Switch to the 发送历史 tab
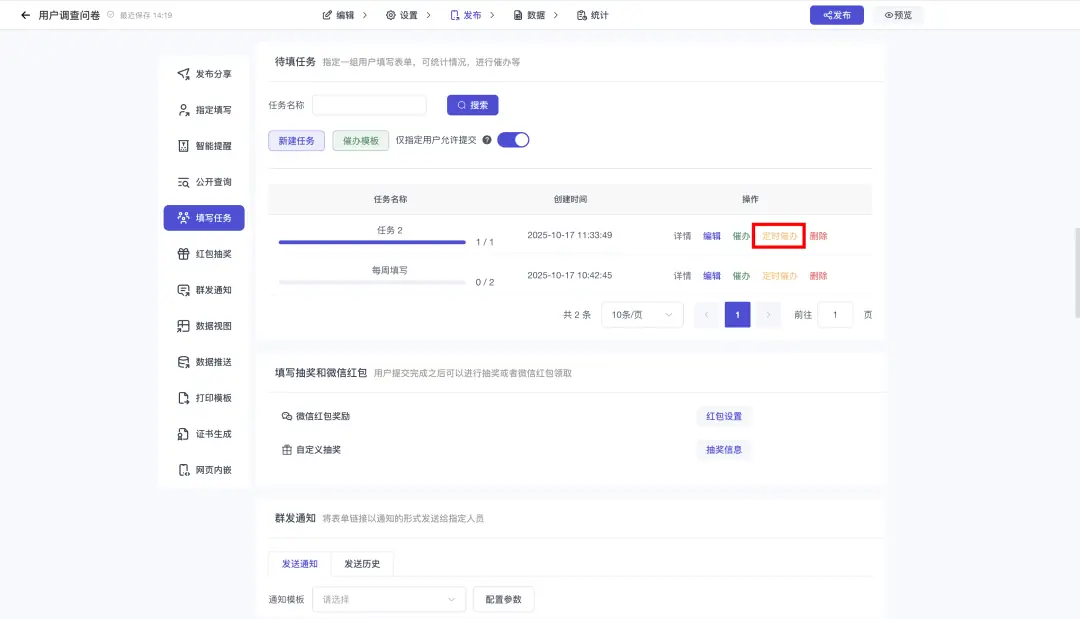Viewport: 1080px width, 619px height. pos(362,563)
